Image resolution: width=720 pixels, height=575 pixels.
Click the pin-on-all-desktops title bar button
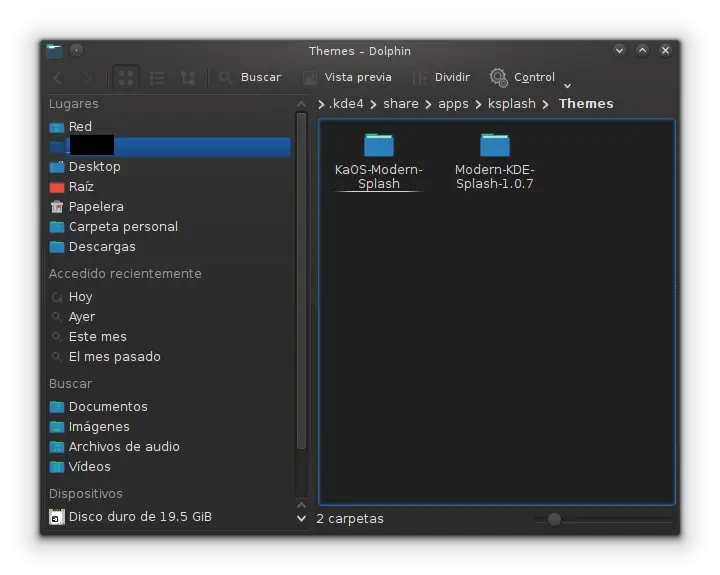tap(76, 50)
